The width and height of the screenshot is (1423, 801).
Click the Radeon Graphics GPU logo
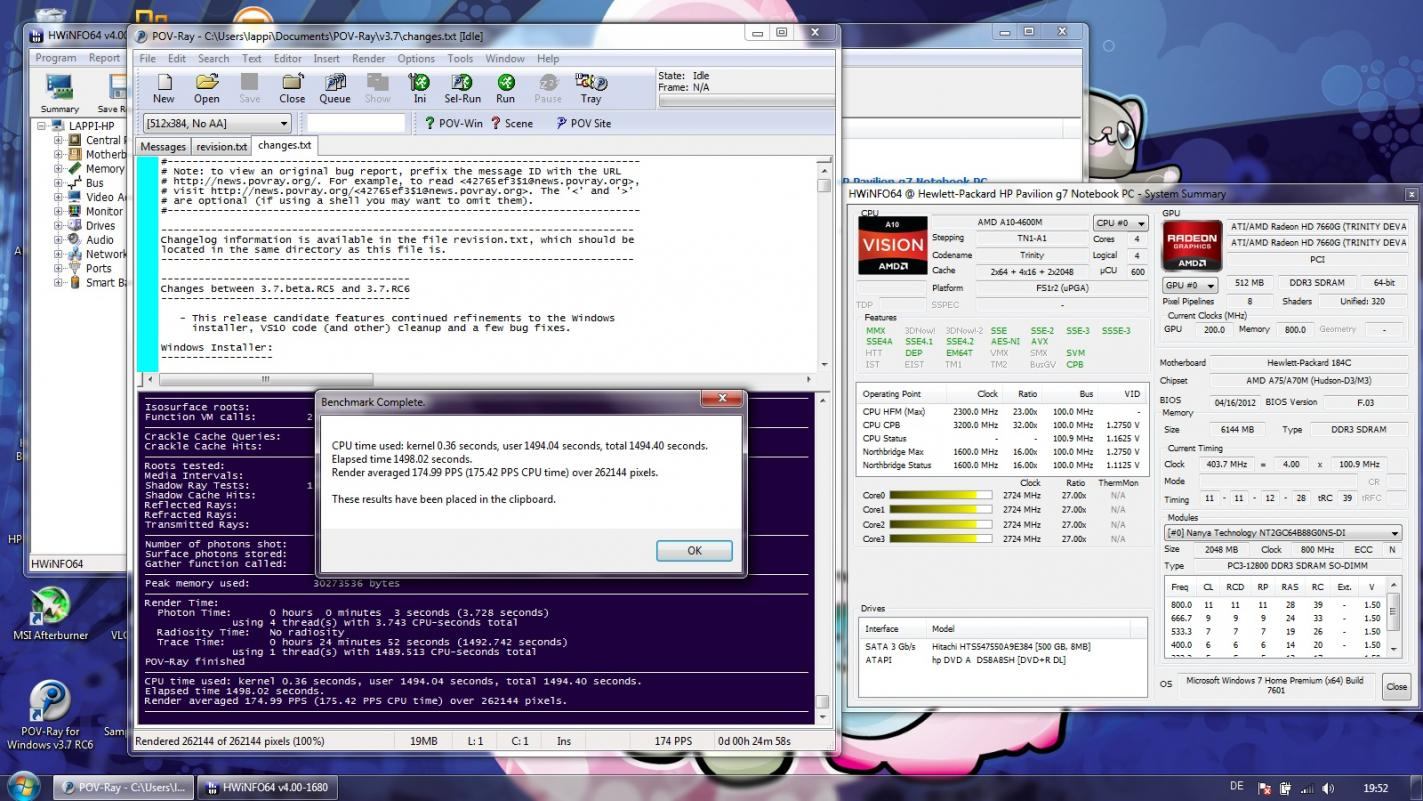pyautogui.click(x=1192, y=245)
